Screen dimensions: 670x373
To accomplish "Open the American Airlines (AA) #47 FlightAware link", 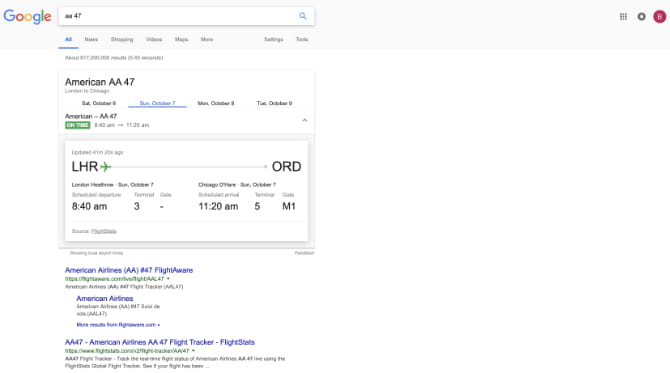I will coord(129,270).
